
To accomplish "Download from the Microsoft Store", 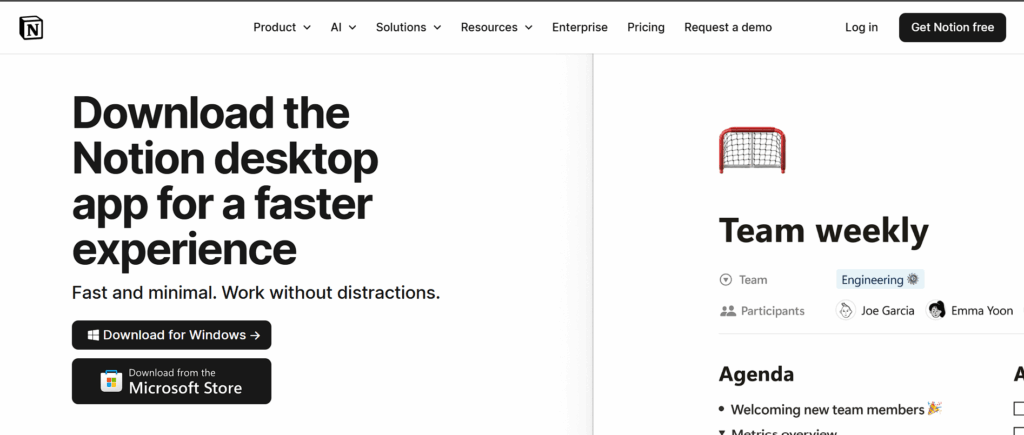I will [x=171, y=381].
